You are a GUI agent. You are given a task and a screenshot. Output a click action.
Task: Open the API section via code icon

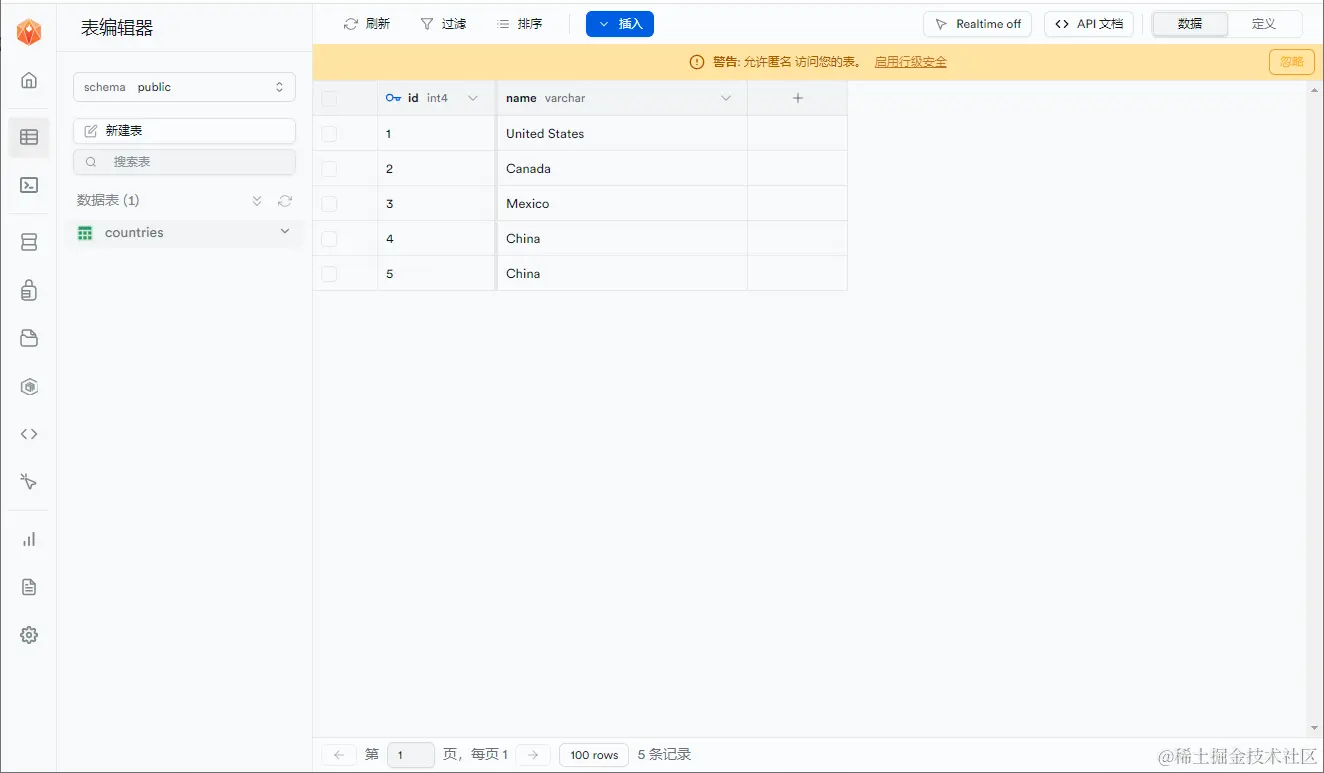pyautogui.click(x=28, y=433)
